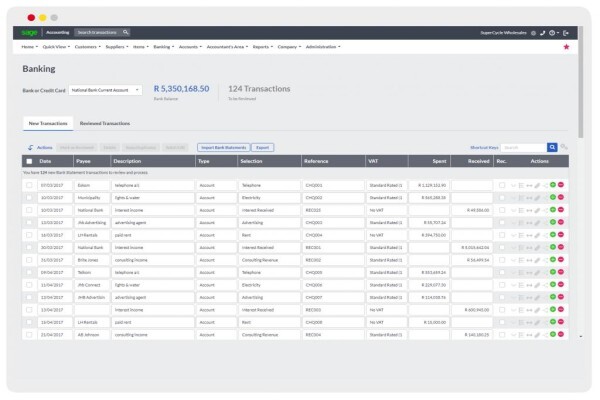Expand the Reports menu

pyautogui.click(x=262, y=47)
